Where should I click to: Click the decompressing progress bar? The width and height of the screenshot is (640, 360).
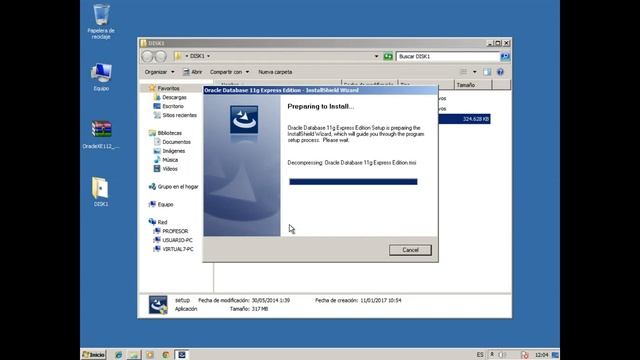tap(353, 182)
